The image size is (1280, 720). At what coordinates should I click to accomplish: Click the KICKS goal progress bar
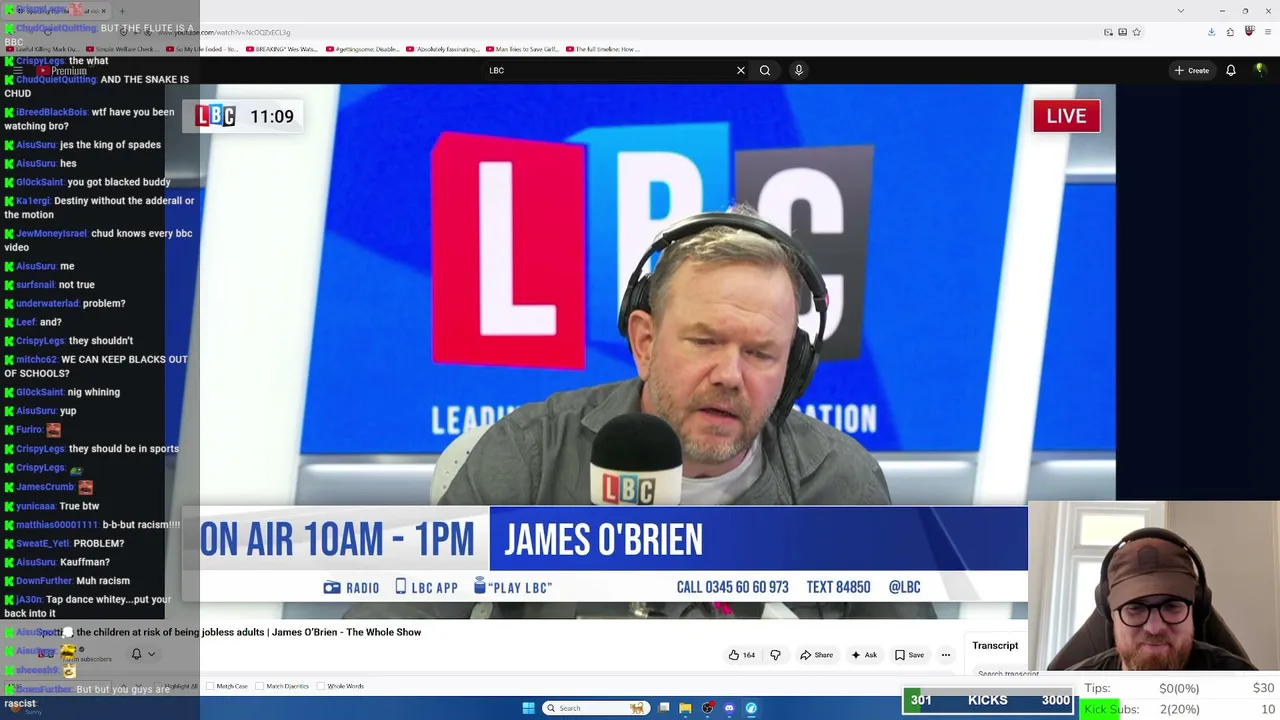pos(988,701)
